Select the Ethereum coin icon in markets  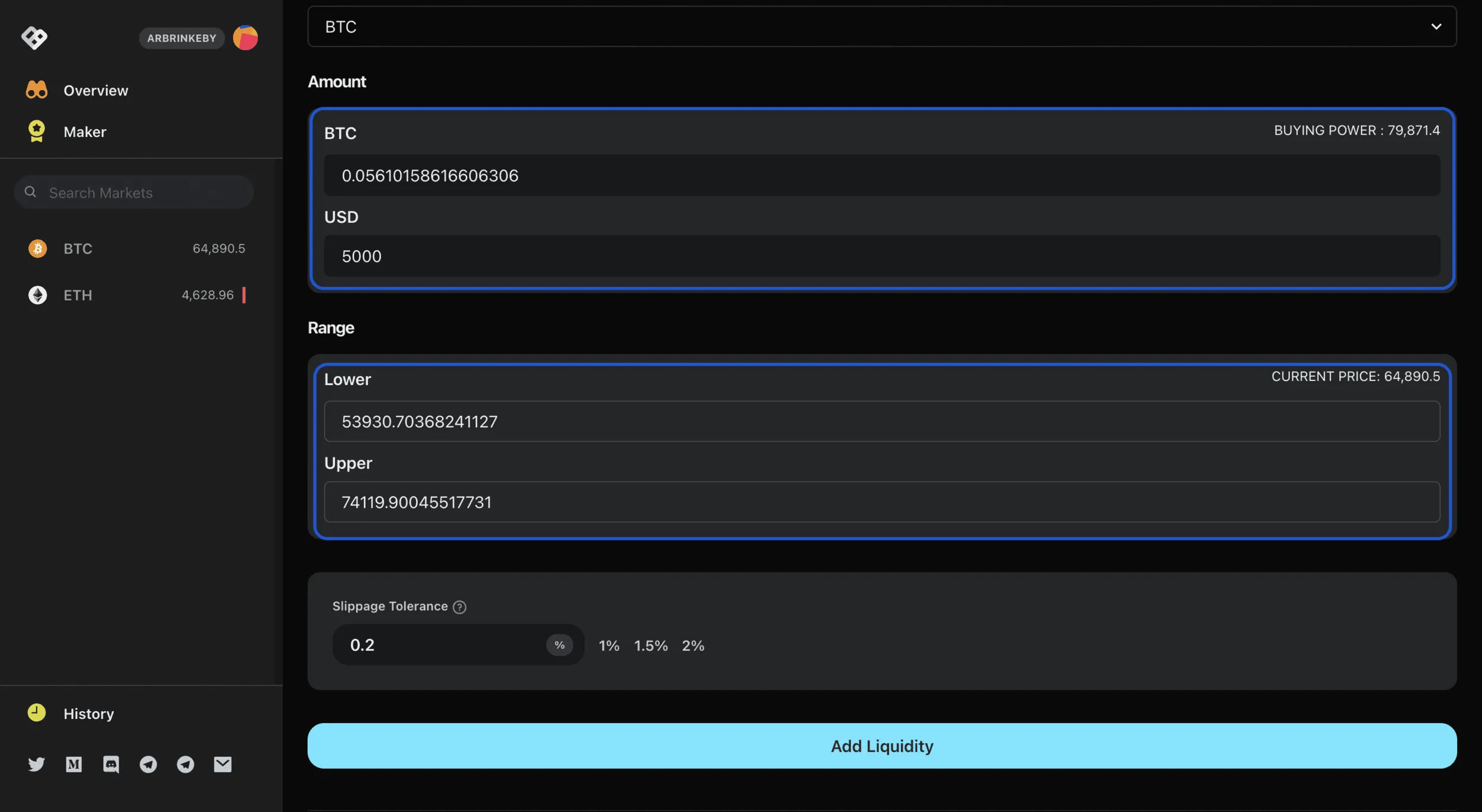click(x=38, y=295)
